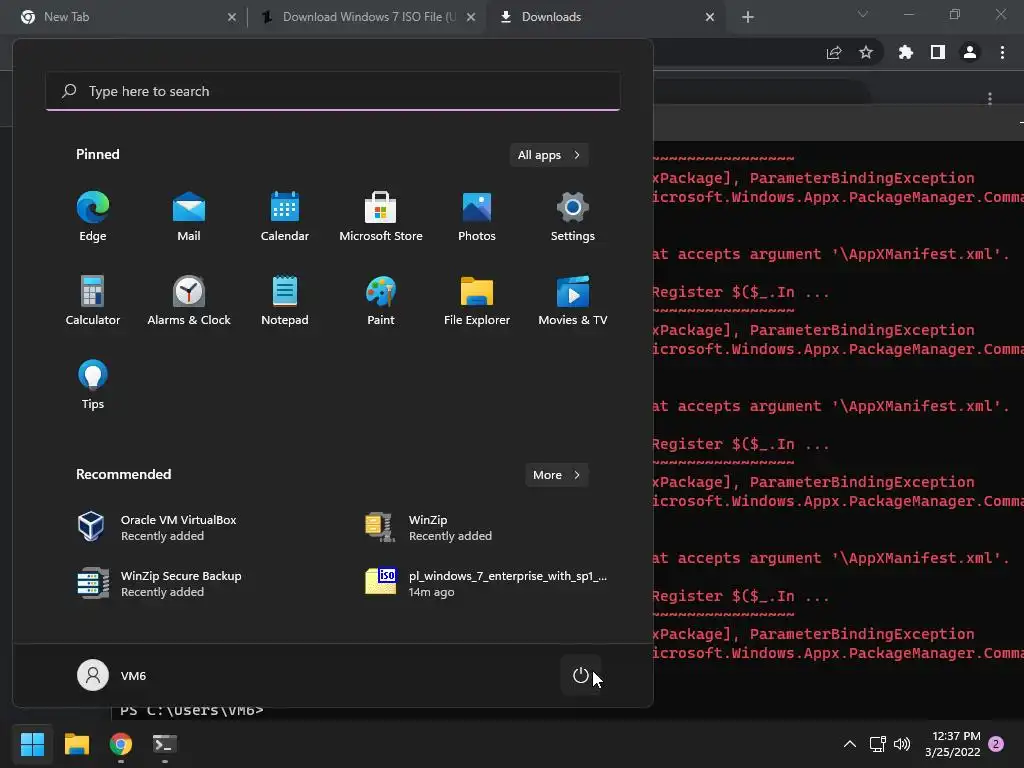Open the Paint app

click(x=381, y=300)
